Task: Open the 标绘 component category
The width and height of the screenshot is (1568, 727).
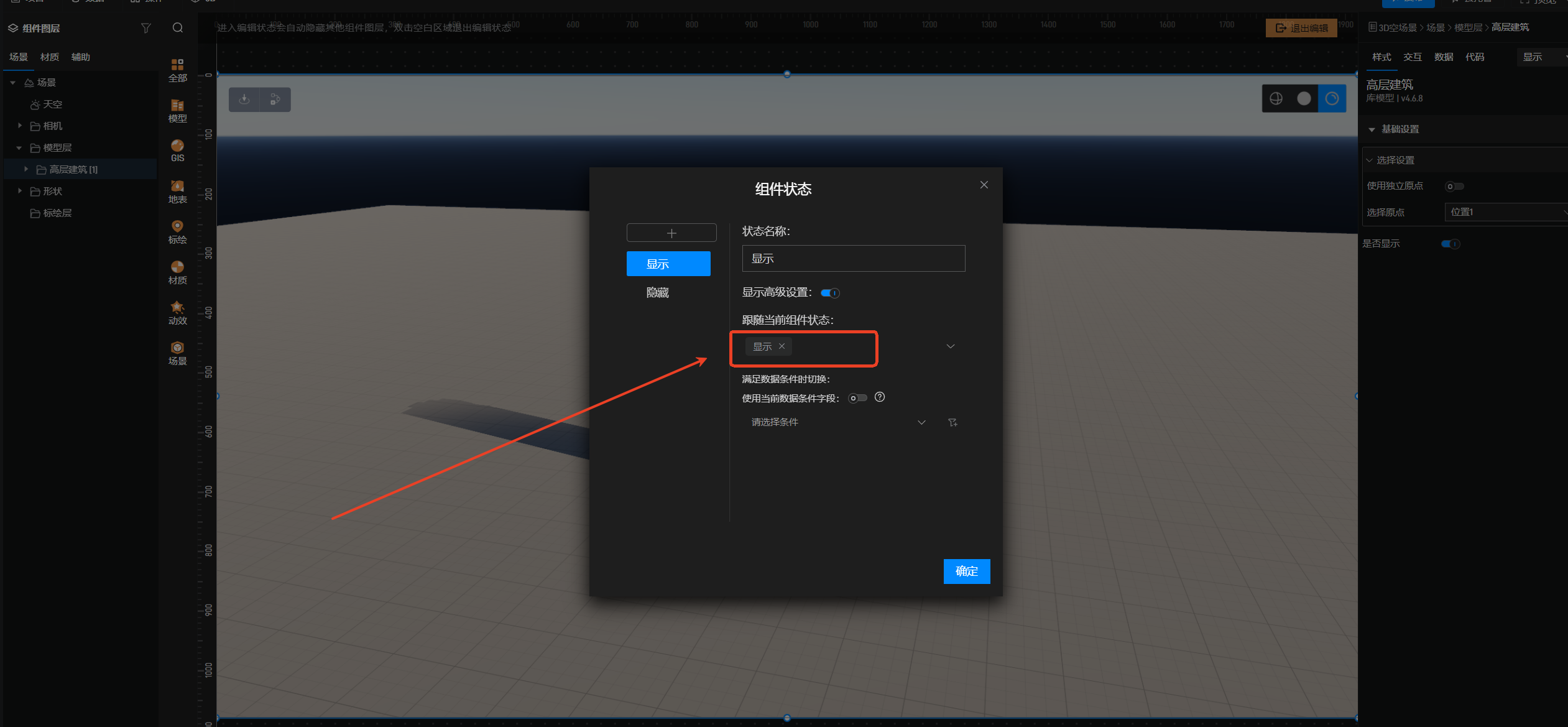Action: click(177, 232)
